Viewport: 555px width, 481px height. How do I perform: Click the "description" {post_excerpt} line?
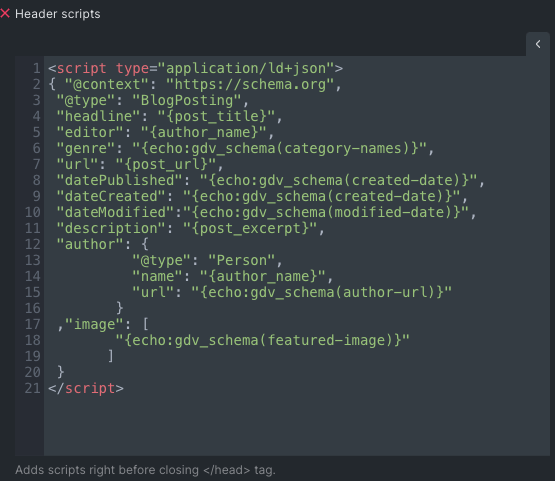click(190, 228)
